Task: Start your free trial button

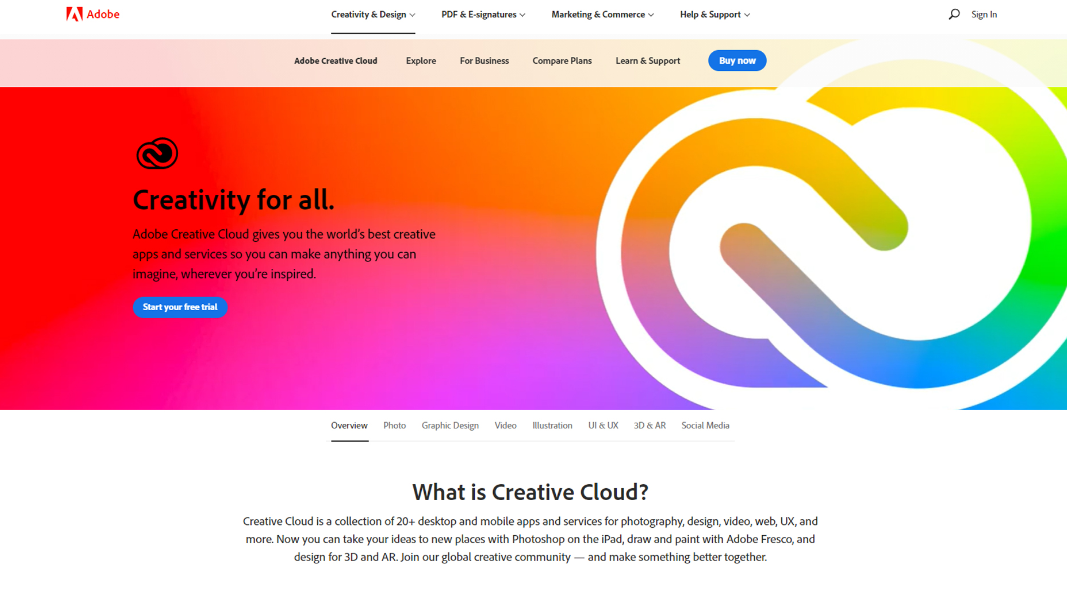Action: pos(180,307)
